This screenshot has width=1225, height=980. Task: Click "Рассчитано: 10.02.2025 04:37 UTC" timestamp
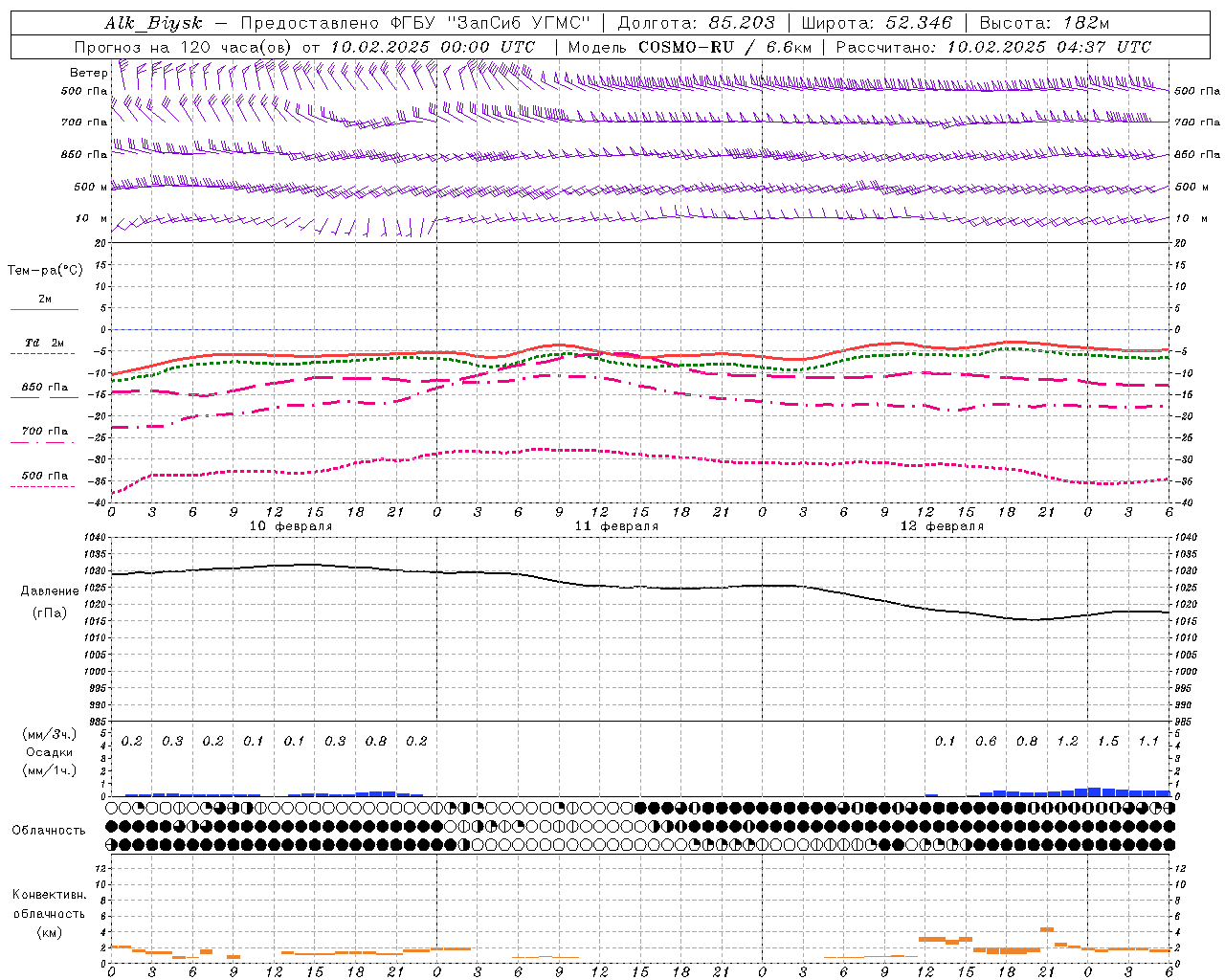[993, 47]
